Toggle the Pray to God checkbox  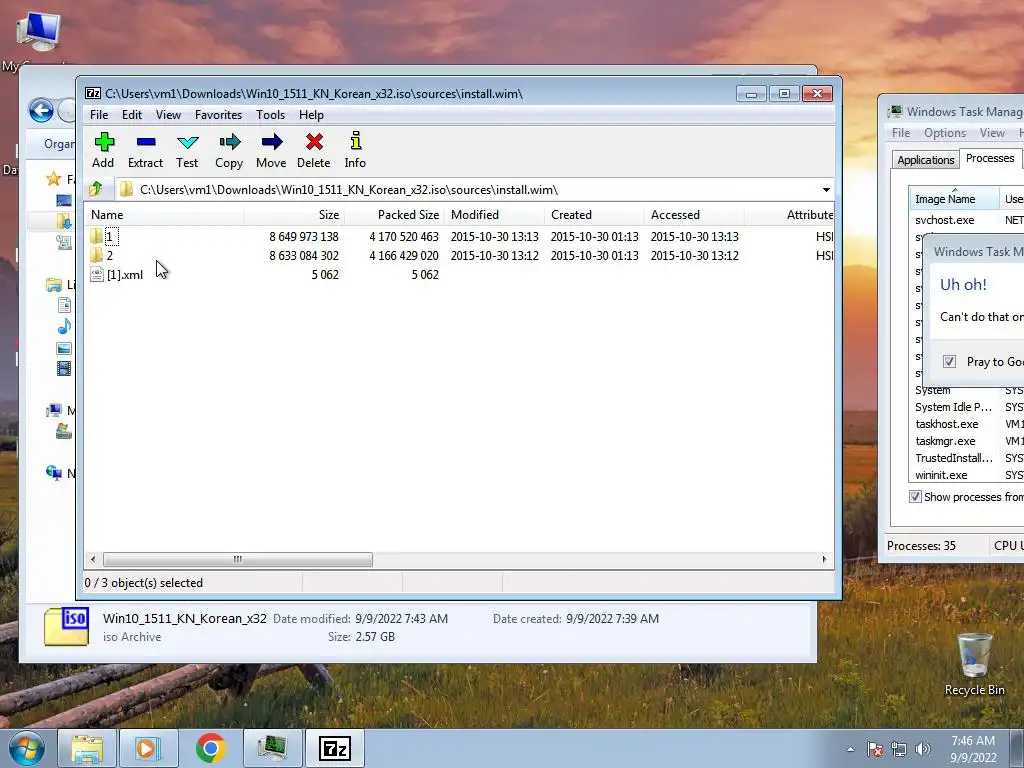point(950,362)
